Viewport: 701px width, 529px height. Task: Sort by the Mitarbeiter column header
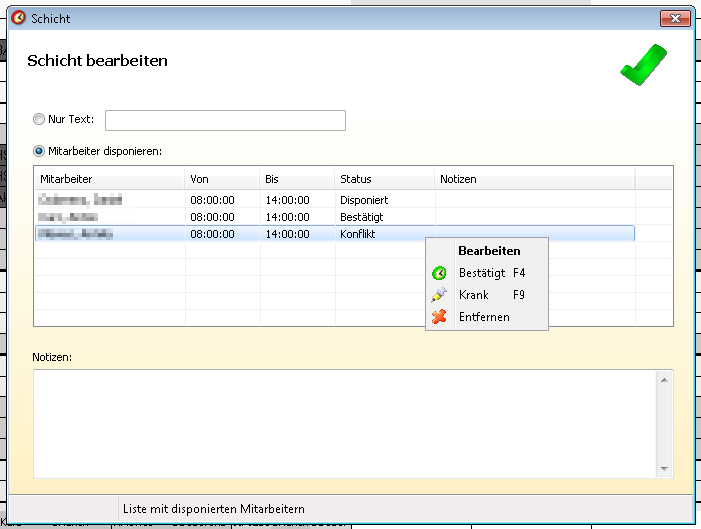click(110, 179)
